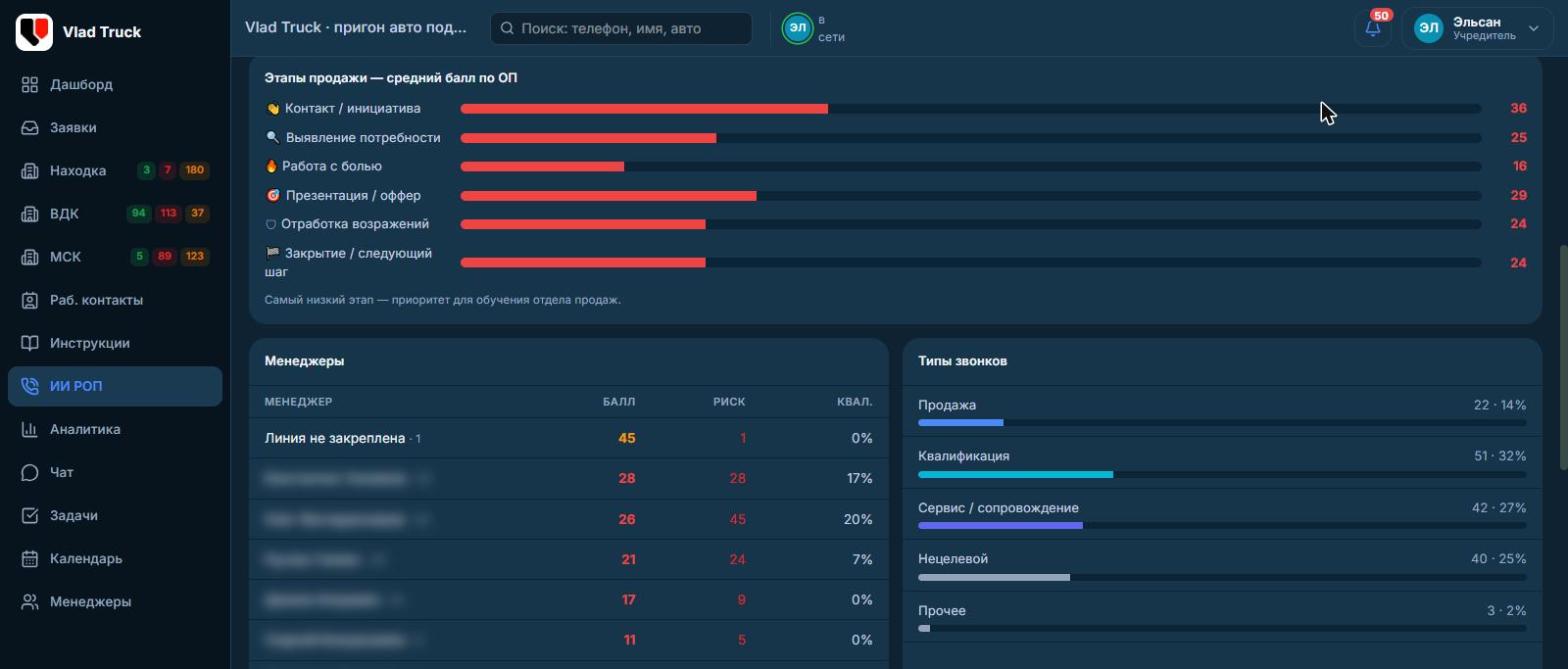The image size is (1568, 669).
Task: Click the Прочее call type label
Action: [942, 611]
